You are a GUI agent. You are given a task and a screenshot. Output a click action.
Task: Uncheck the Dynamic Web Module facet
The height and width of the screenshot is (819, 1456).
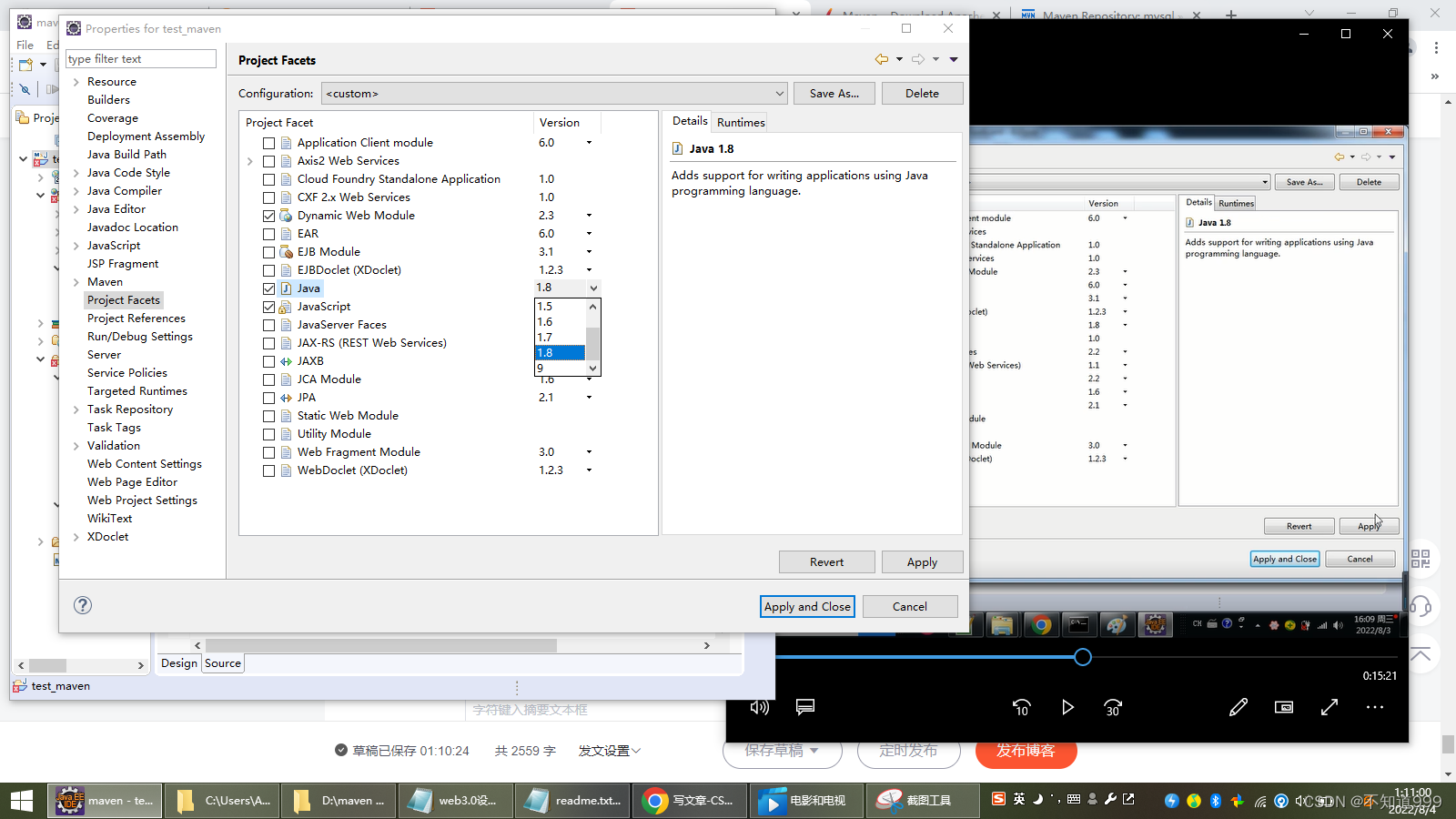(268, 216)
